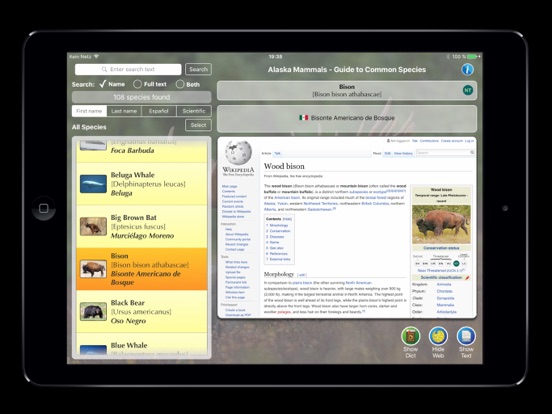Click the Mexican flag icon
The image size is (552, 414).
coord(303,118)
